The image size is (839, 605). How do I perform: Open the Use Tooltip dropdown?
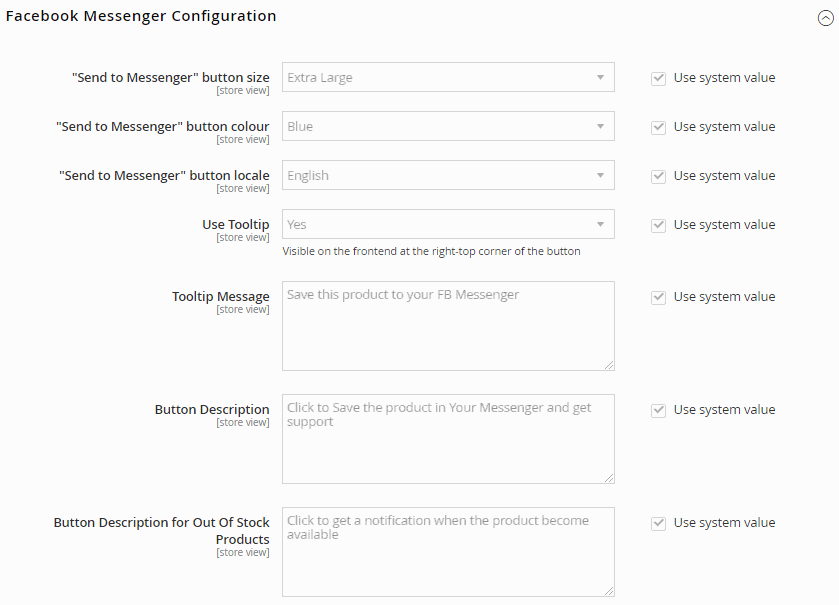point(448,224)
